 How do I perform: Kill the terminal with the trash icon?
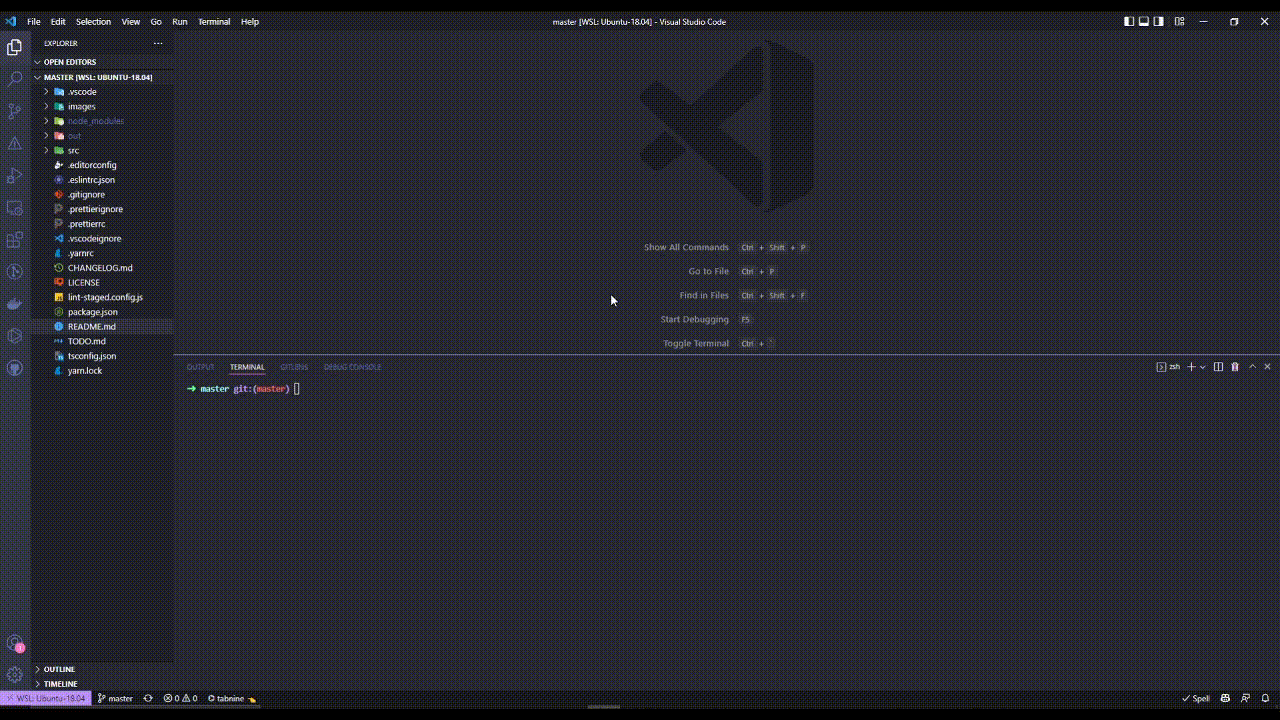1235,366
